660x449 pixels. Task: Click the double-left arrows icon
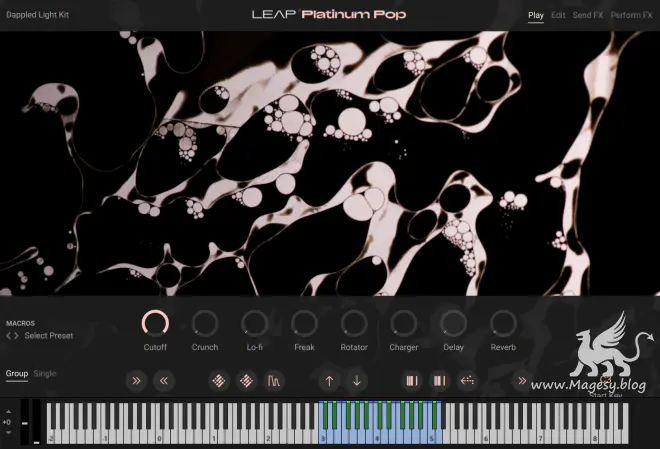pyautogui.click(x=164, y=381)
